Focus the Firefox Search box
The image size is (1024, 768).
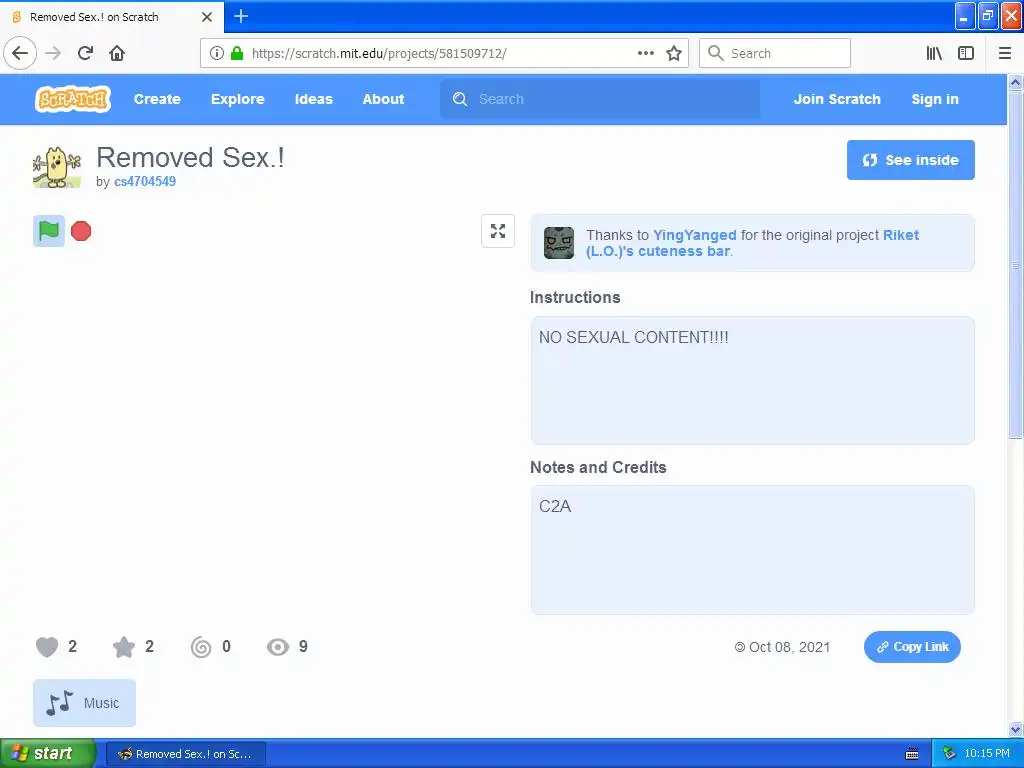click(x=775, y=53)
